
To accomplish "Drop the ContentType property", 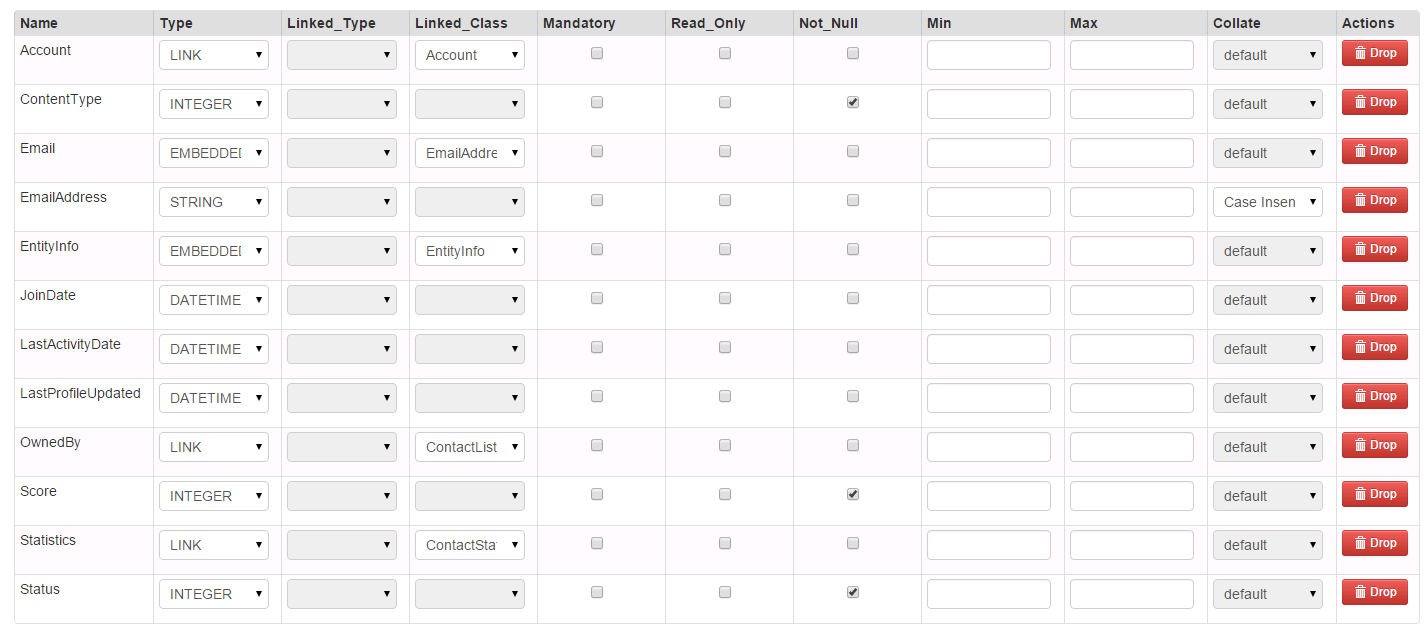I will (x=1375, y=102).
